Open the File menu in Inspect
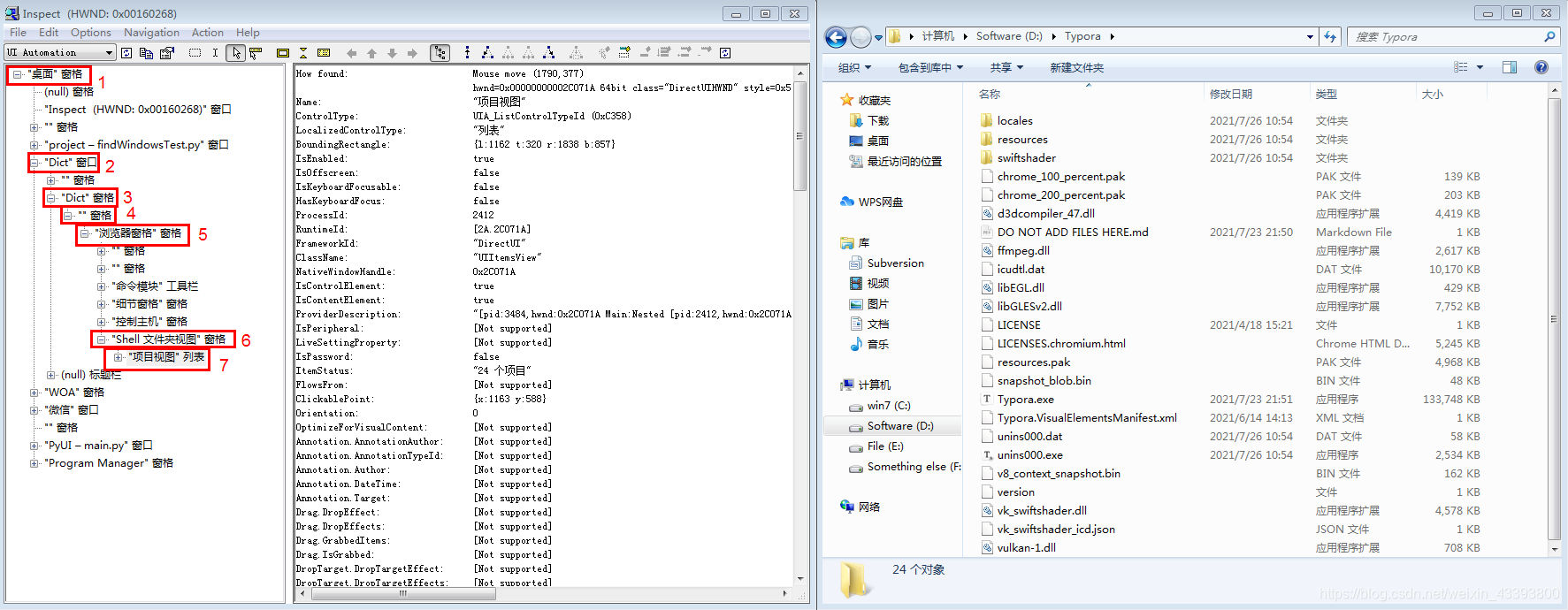This screenshot has height=610, width=1568. pyautogui.click(x=18, y=32)
